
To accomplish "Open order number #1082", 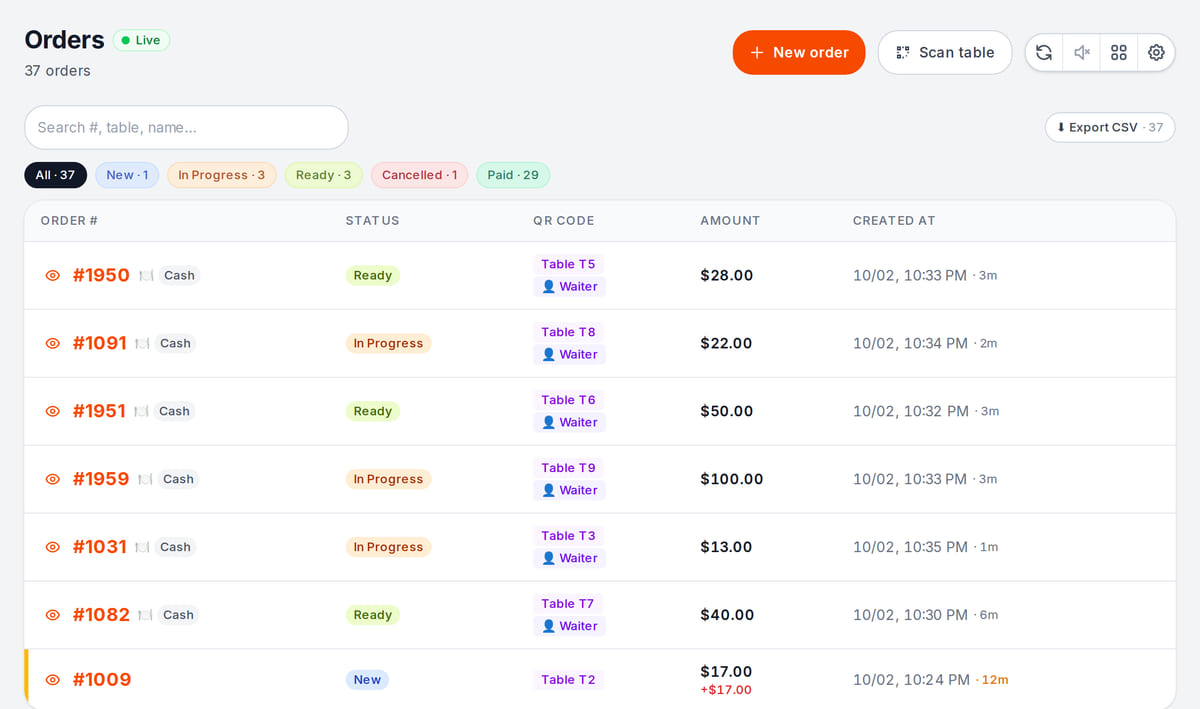I will [101, 615].
